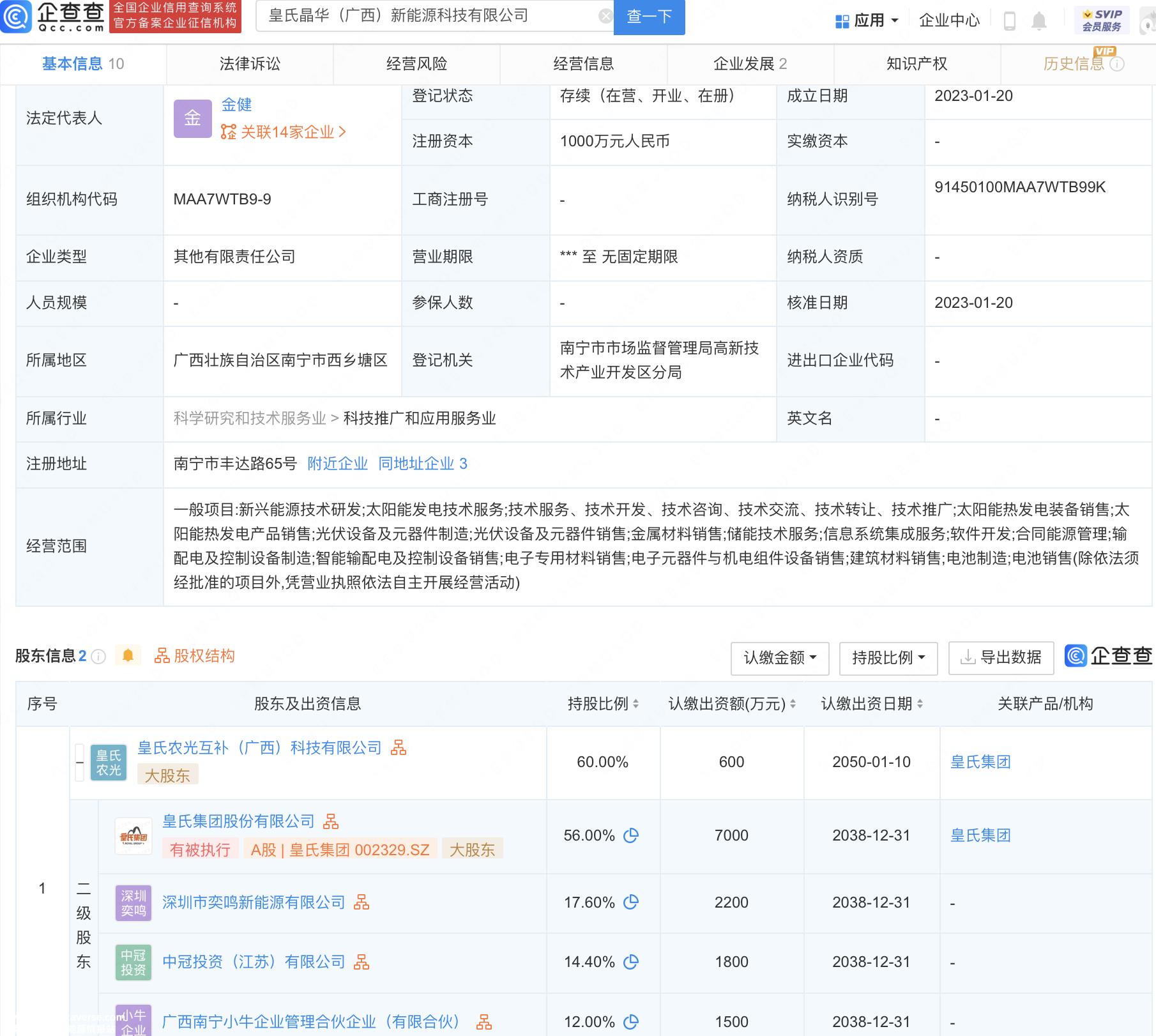Sort by 认缴出资日期 column arrows
Screen dimensions: 1156x1036
coord(920,704)
